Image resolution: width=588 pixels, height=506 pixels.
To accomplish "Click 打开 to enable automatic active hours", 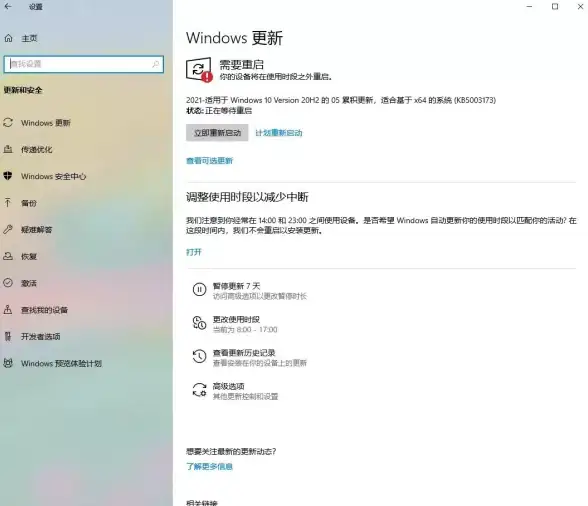I will pos(194,252).
